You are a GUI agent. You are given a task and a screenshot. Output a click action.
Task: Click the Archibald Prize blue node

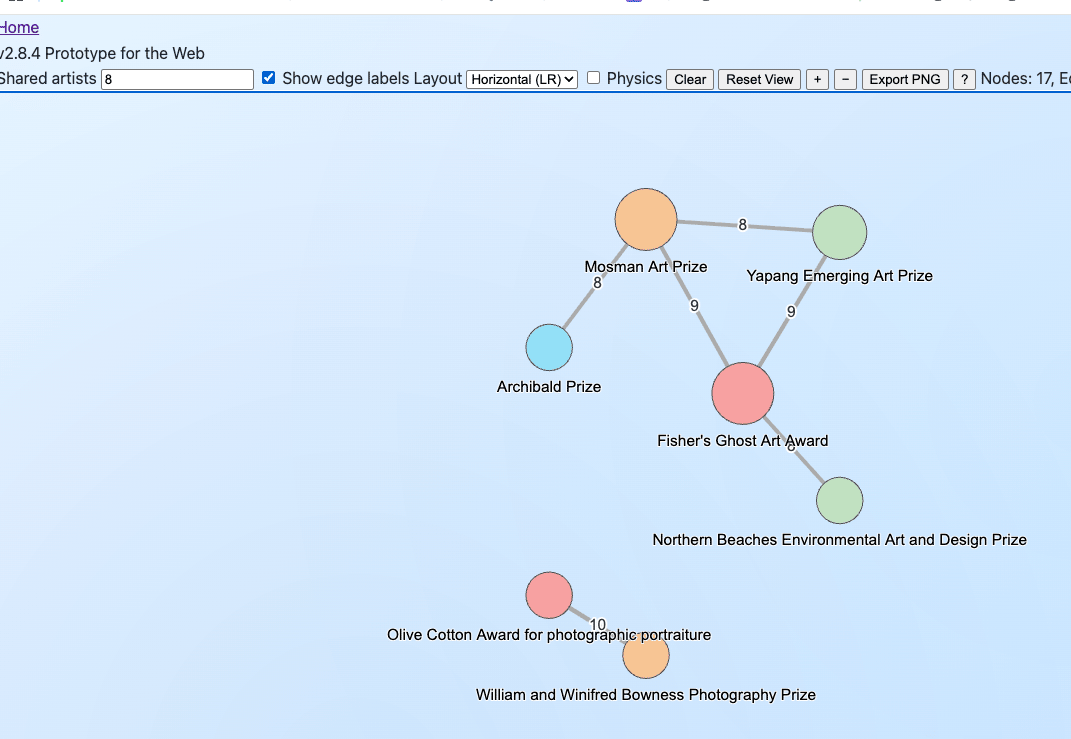click(x=549, y=348)
